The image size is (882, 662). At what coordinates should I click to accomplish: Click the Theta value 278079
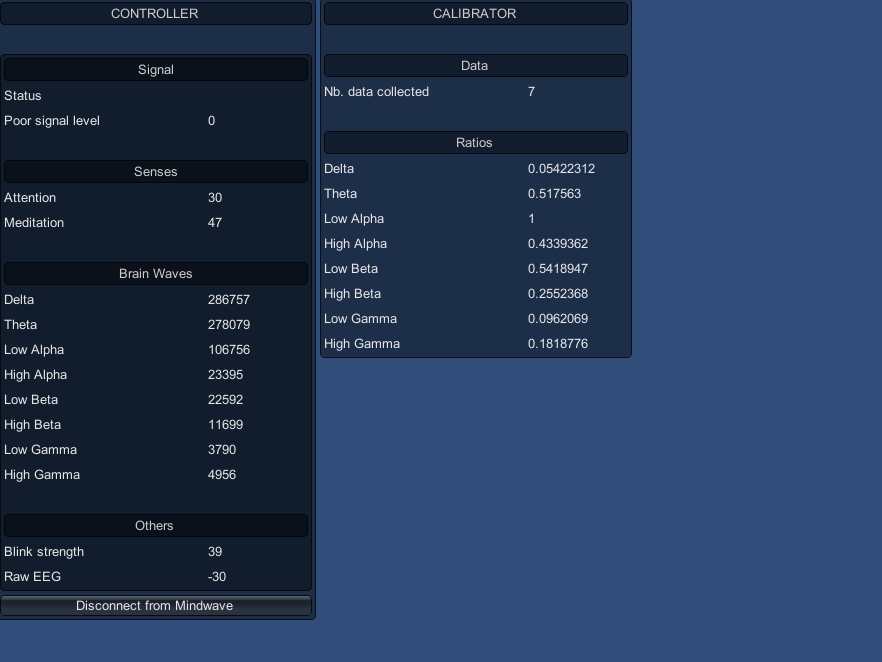pos(227,324)
